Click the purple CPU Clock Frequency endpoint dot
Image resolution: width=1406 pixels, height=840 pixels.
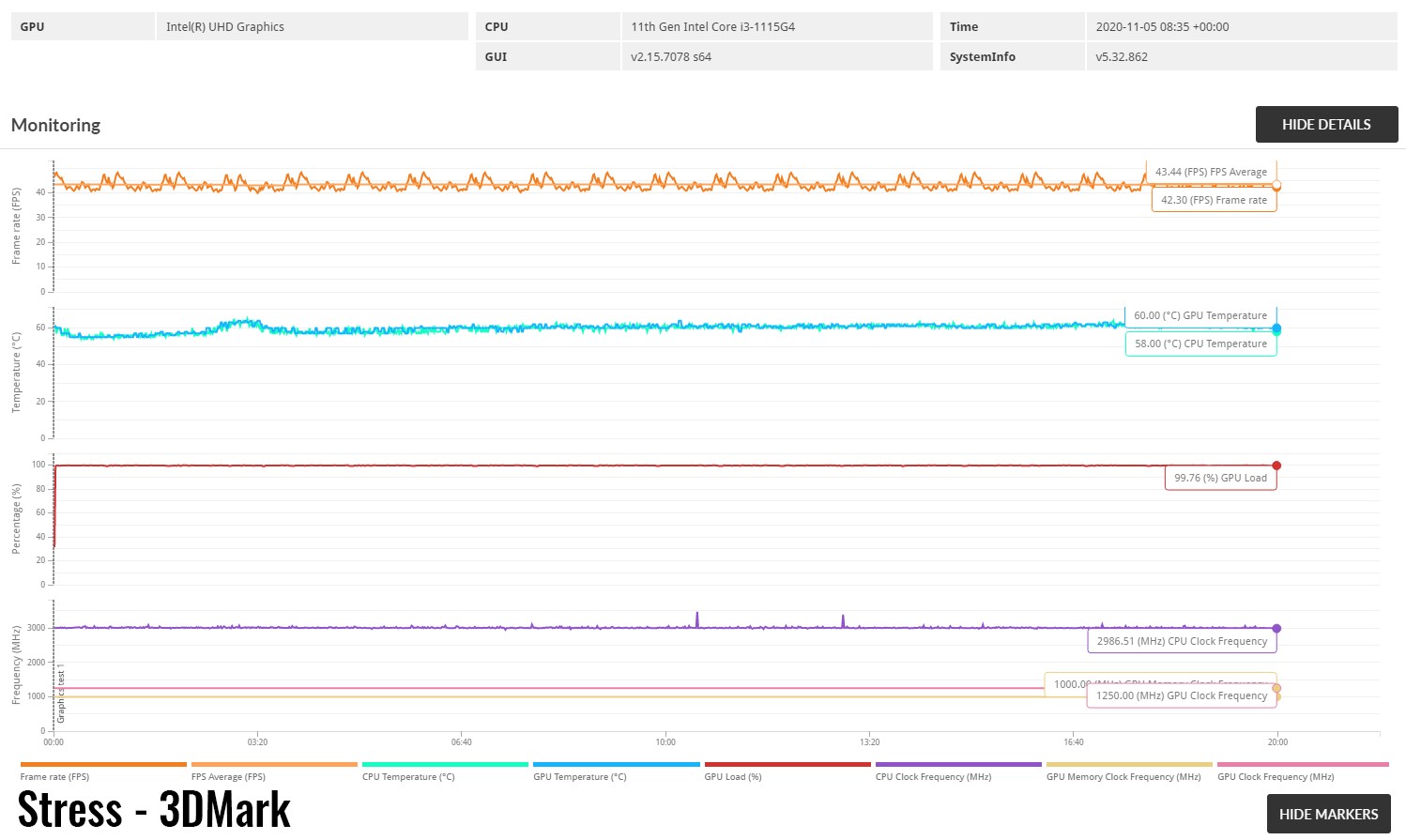point(1276,629)
